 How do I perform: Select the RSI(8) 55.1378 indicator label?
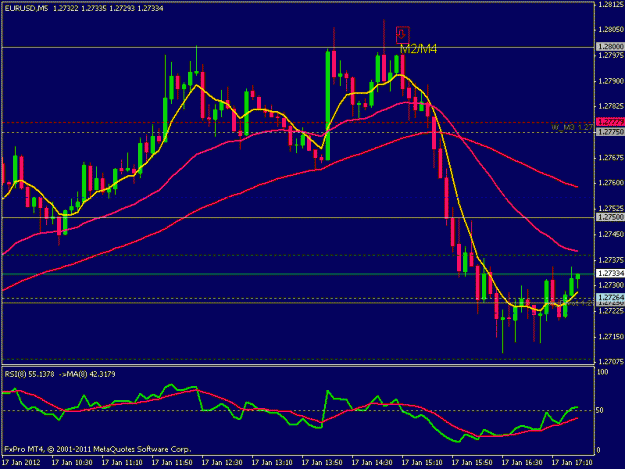point(29,374)
